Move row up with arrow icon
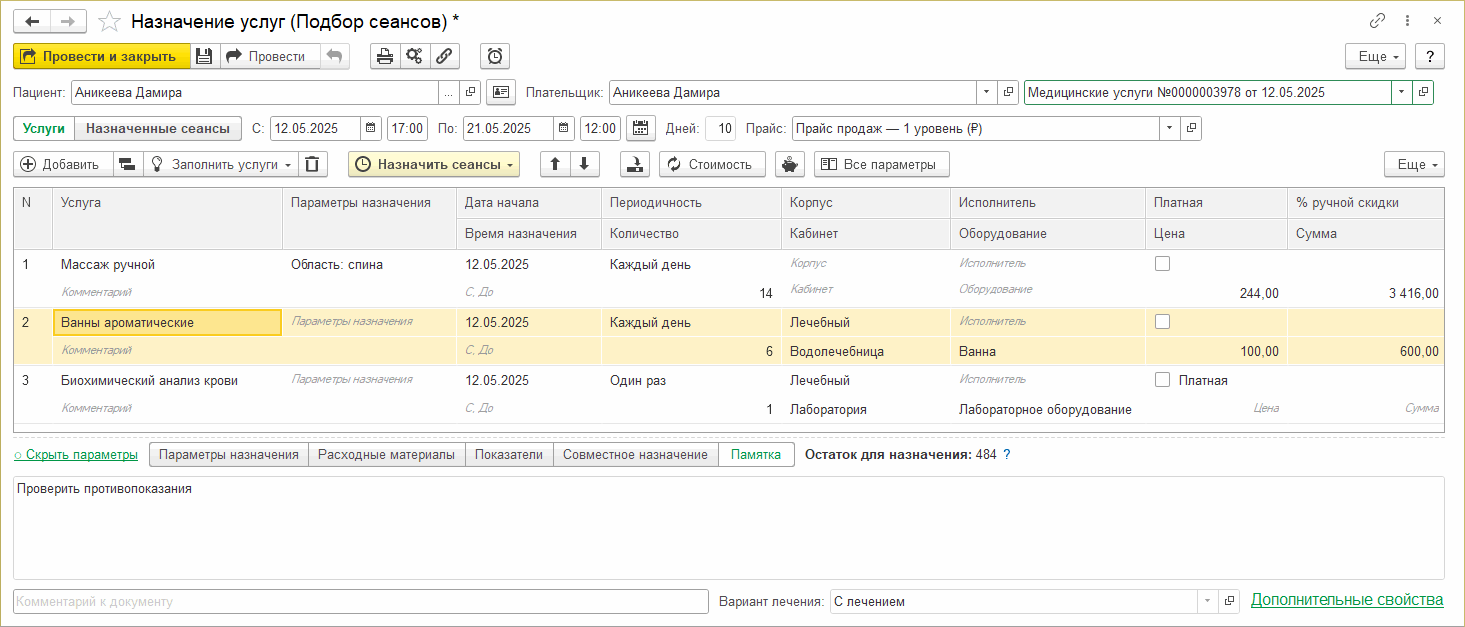This screenshot has width=1465, height=627. [x=555, y=164]
